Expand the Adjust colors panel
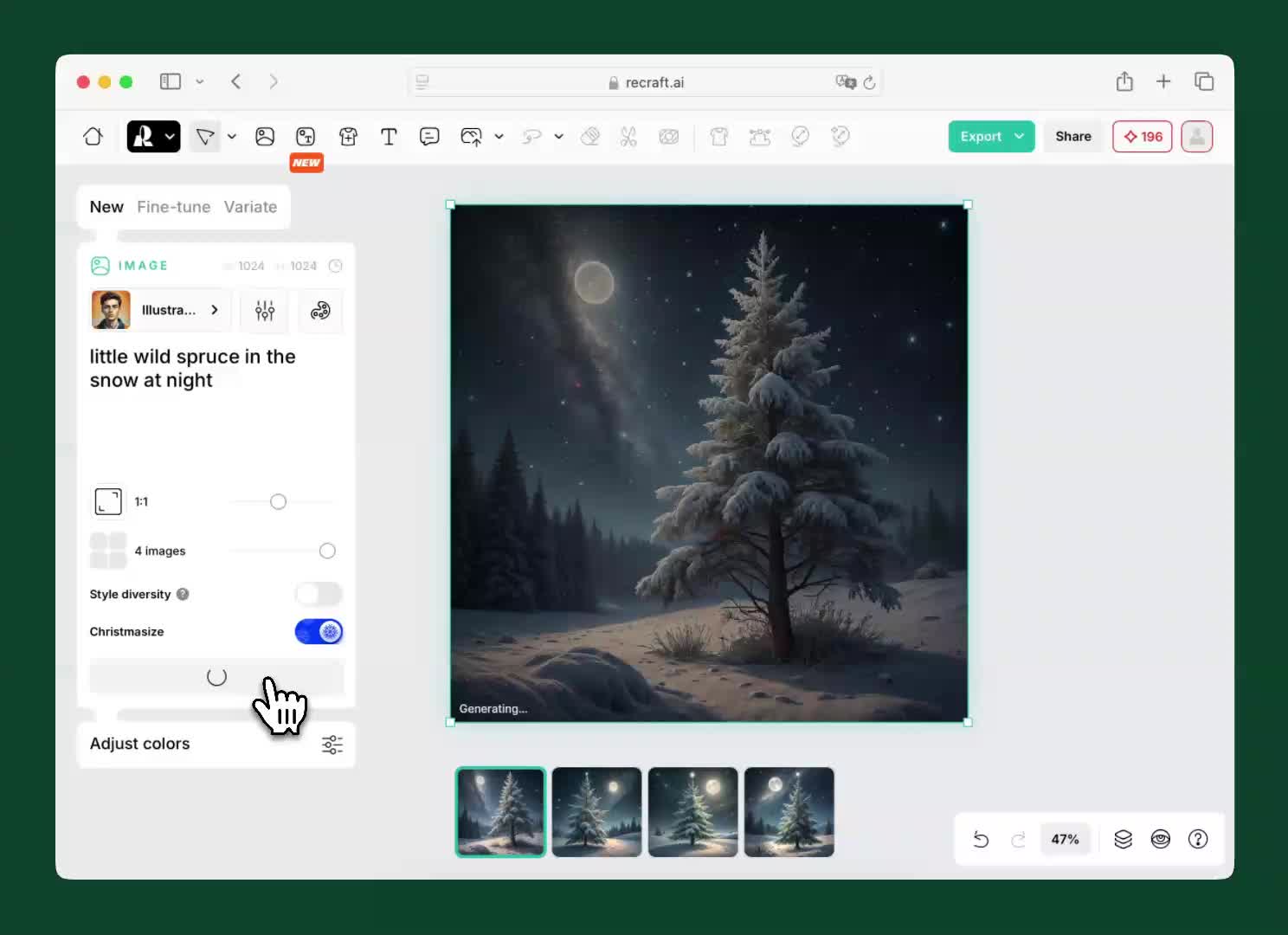1288x935 pixels. coord(216,745)
